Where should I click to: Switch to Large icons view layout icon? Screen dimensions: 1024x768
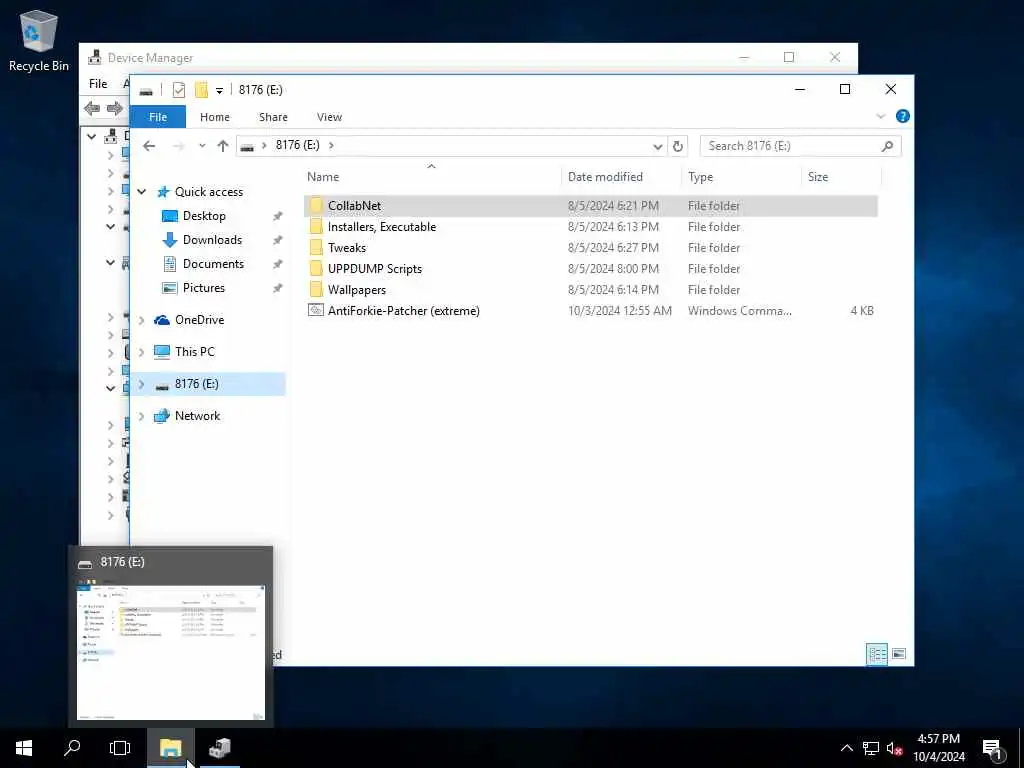[899, 654]
